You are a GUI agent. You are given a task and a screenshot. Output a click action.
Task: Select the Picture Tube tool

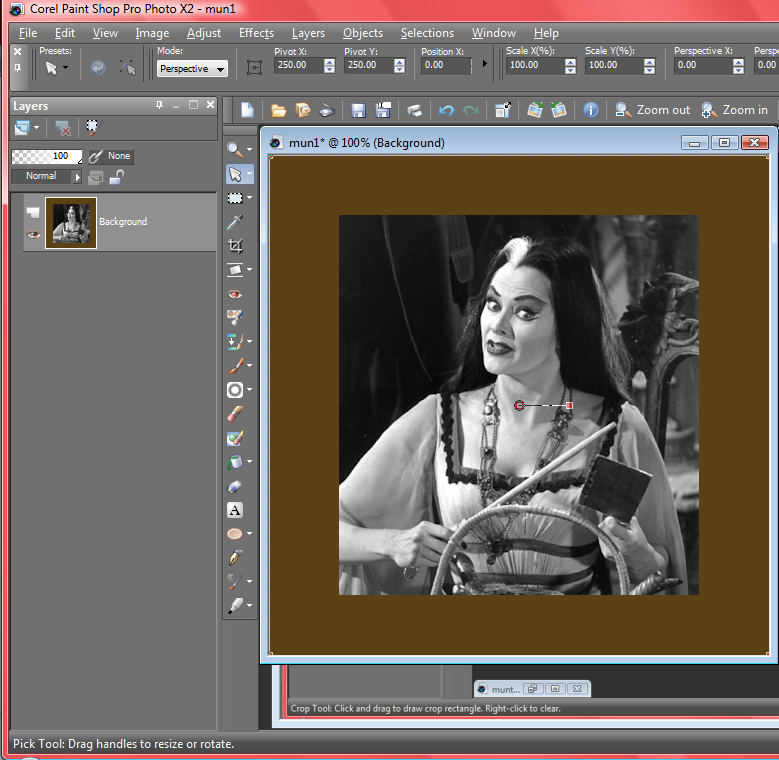point(234,486)
